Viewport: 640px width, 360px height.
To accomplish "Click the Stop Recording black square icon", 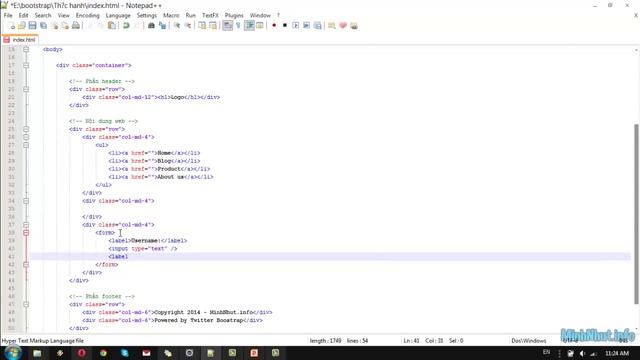I will pyautogui.click(x=285, y=26).
